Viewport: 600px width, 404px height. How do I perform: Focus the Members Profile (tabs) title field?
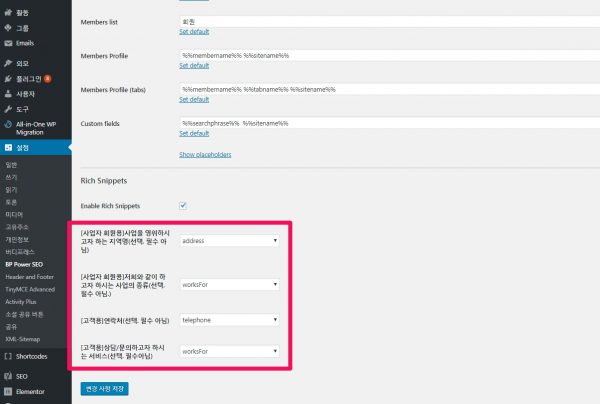[x=390, y=90]
